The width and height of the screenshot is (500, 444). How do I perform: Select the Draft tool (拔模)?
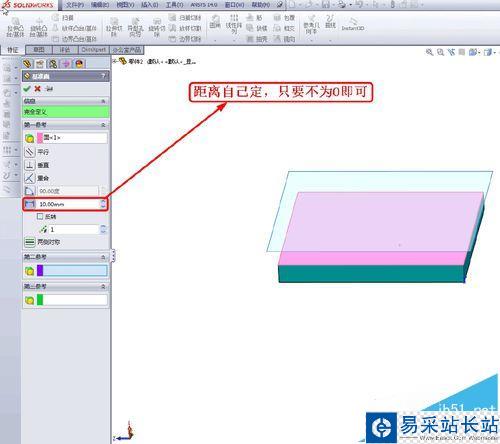point(257,28)
